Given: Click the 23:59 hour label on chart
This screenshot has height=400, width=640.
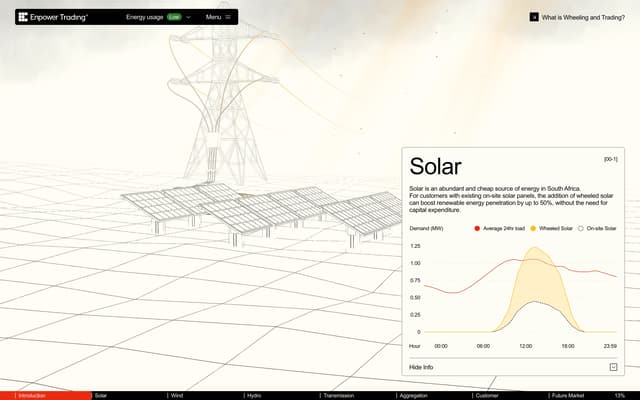Looking at the screenshot, I should (x=610, y=346).
